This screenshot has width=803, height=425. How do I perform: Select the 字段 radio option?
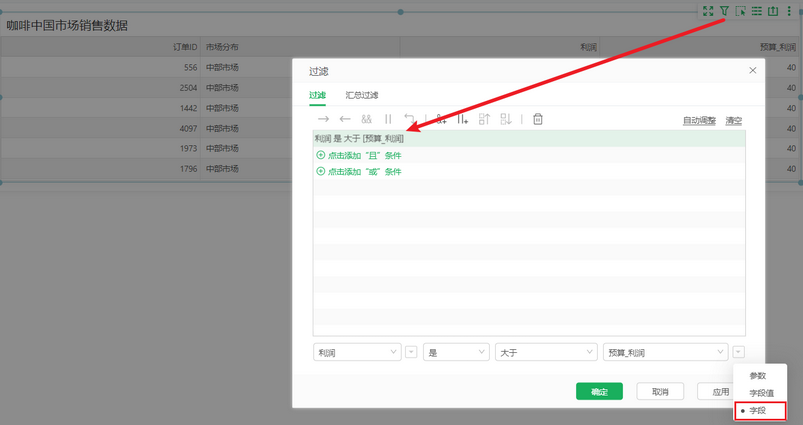coord(761,410)
